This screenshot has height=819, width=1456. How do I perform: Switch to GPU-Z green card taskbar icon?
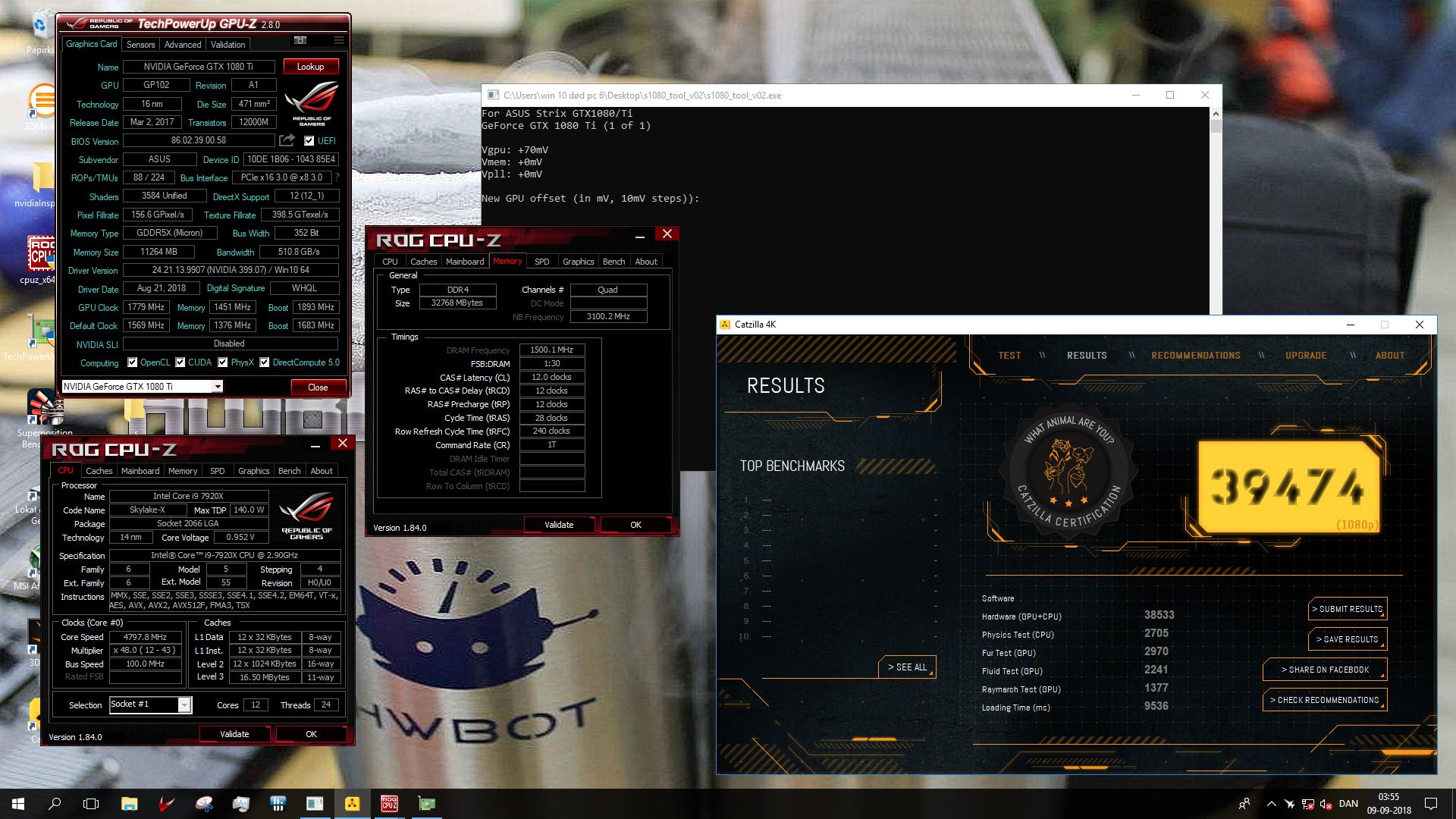(426, 804)
